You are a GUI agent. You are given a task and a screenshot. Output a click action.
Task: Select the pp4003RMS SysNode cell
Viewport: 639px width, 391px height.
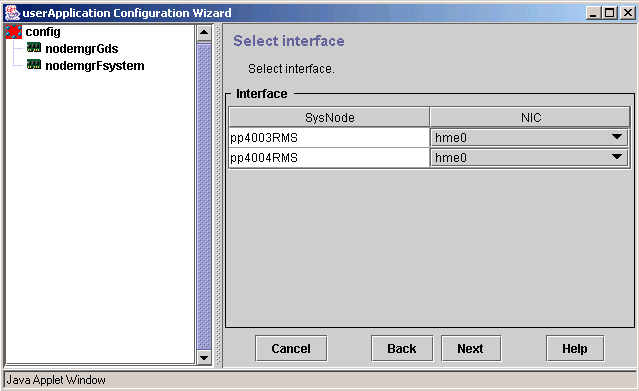[329, 137]
